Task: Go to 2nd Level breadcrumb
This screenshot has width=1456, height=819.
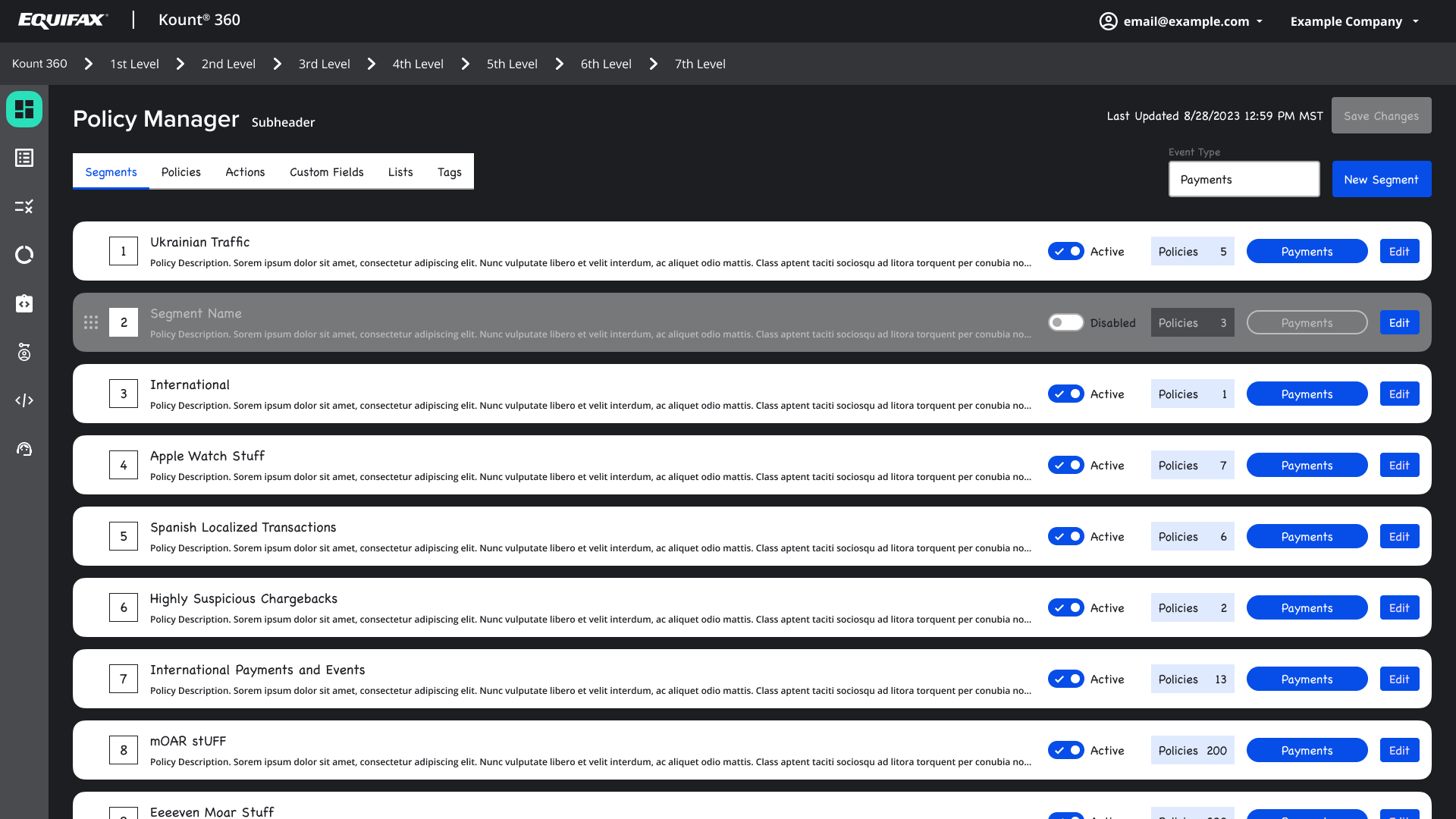Action: [x=228, y=64]
